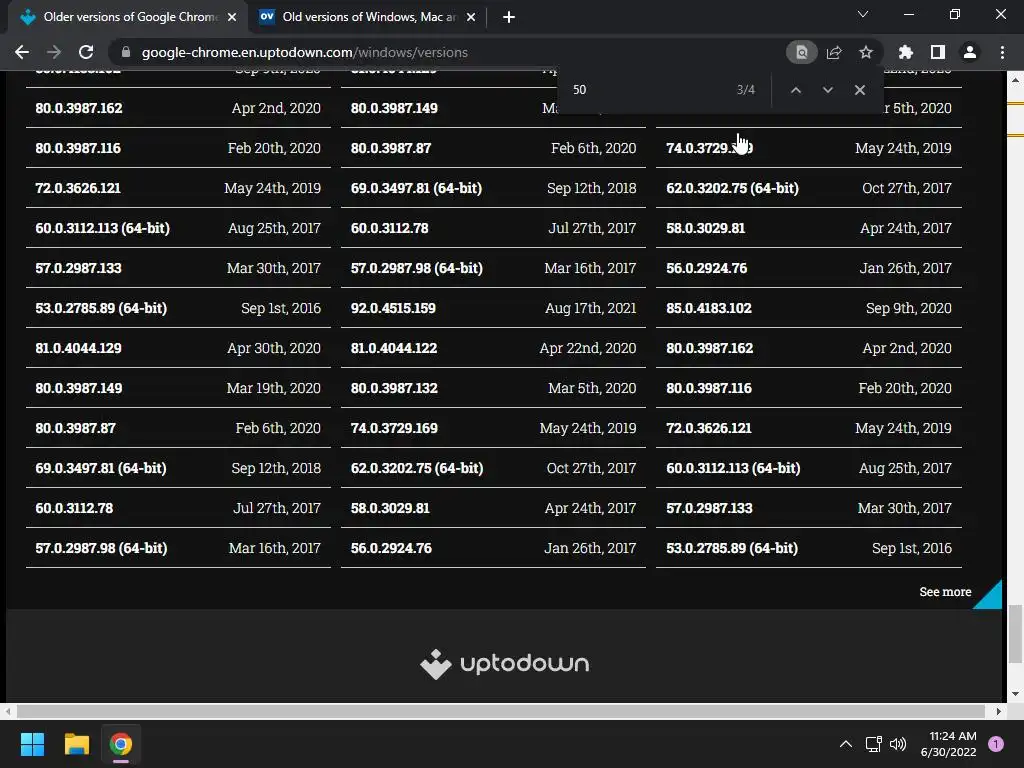Click See more link
The width and height of the screenshot is (1024, 768).
tap(945, 592)
